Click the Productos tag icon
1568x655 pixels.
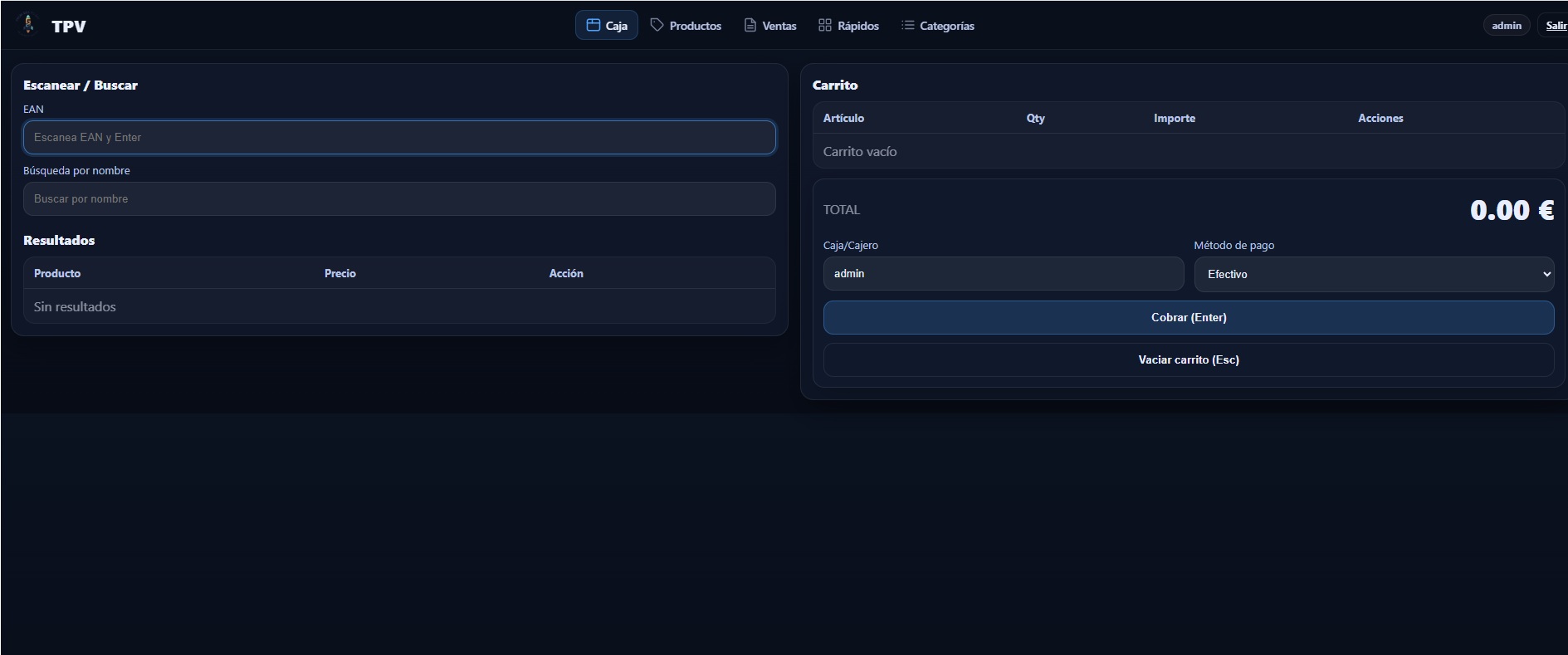click(x=657, y=25)
